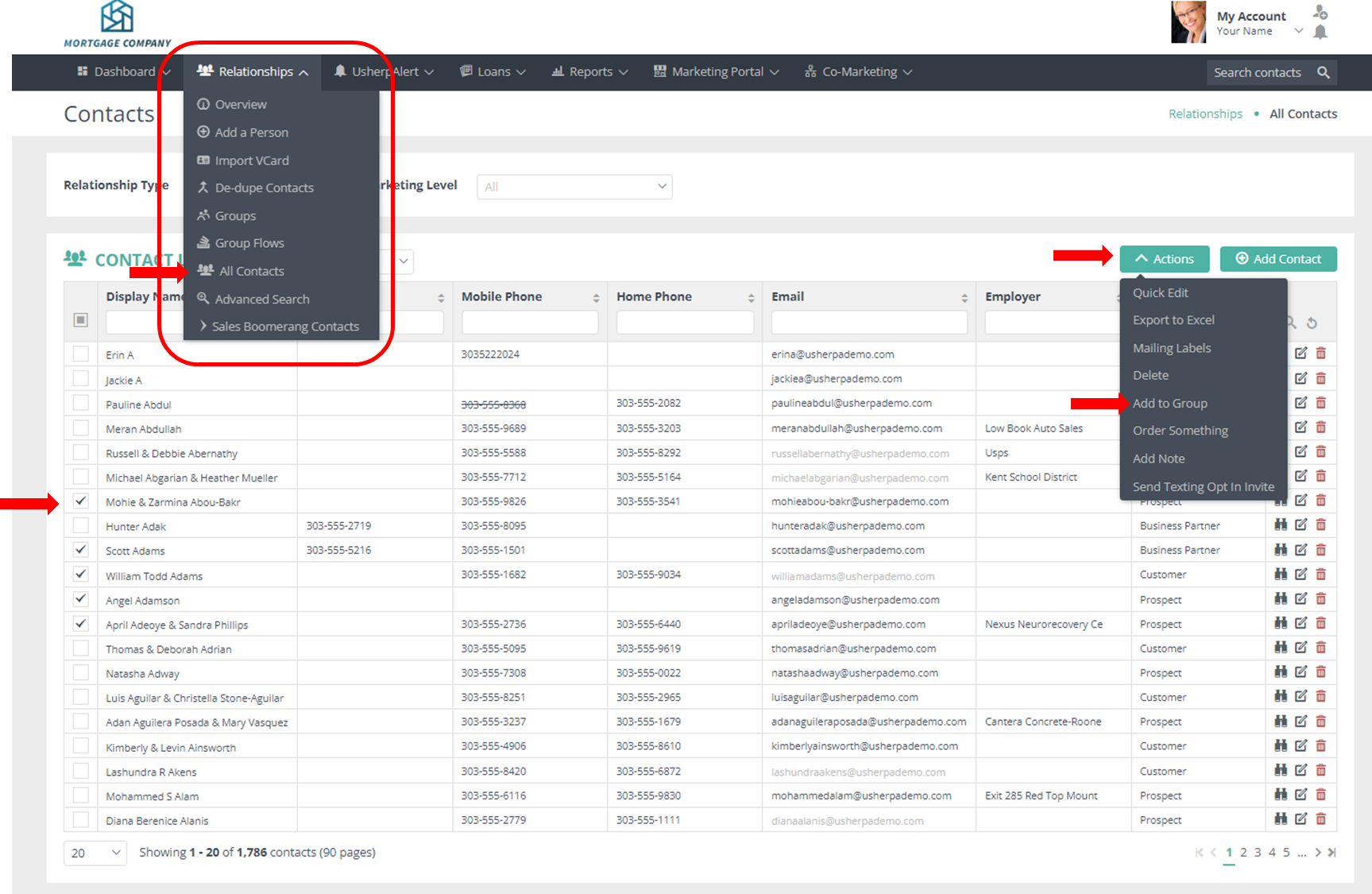Screen dimensions: 1372x894
Task: Click the Email column filter field
Action: pyautogui.click(x=868, y=323)
